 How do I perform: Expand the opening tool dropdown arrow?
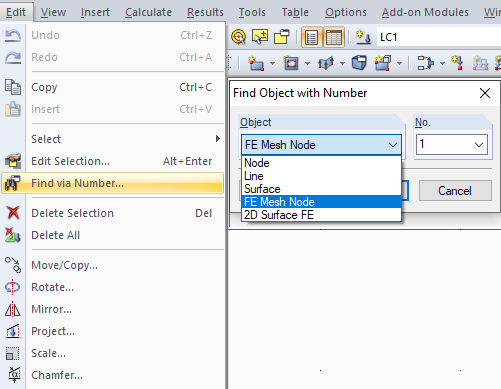[x=307, y=63]
